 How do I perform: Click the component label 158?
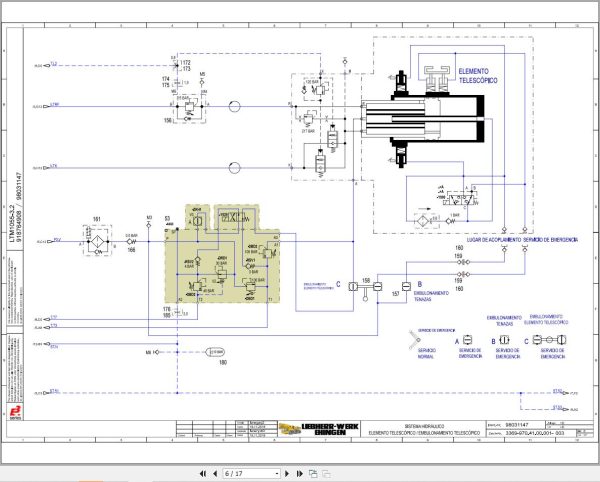click(x=366, y=280)
